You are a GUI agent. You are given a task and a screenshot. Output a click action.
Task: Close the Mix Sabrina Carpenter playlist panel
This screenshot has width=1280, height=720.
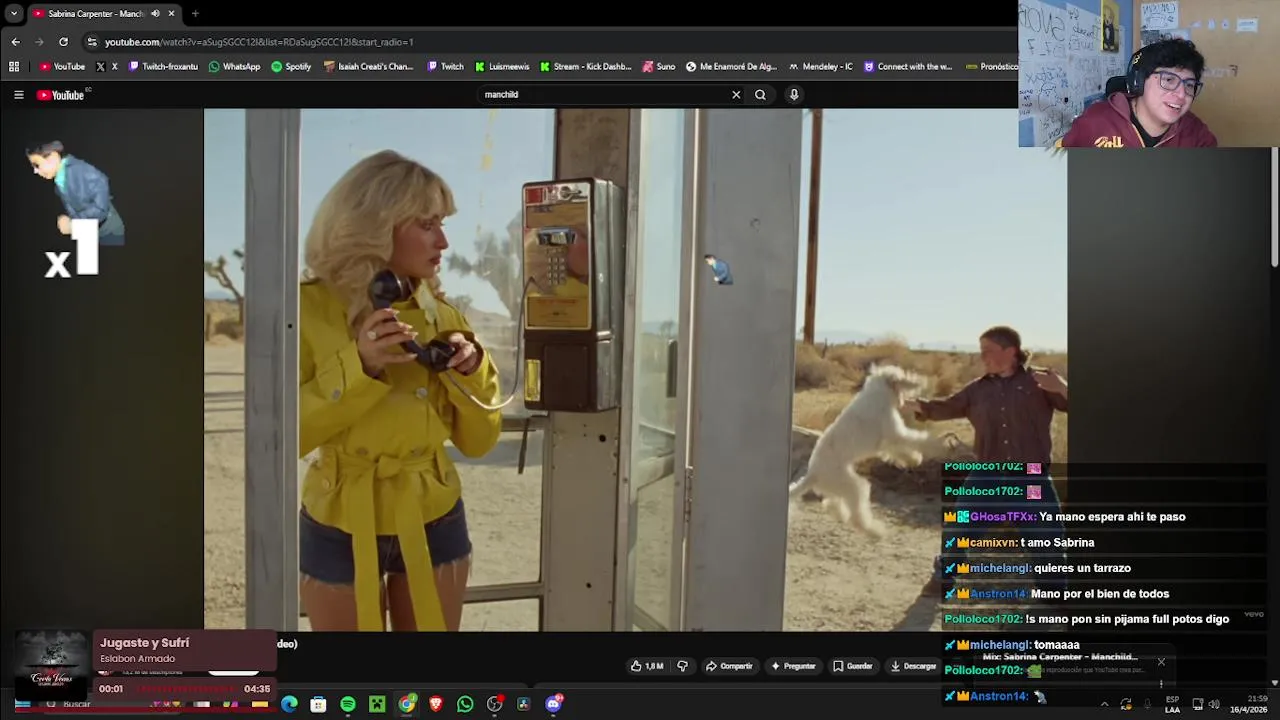1161,662
